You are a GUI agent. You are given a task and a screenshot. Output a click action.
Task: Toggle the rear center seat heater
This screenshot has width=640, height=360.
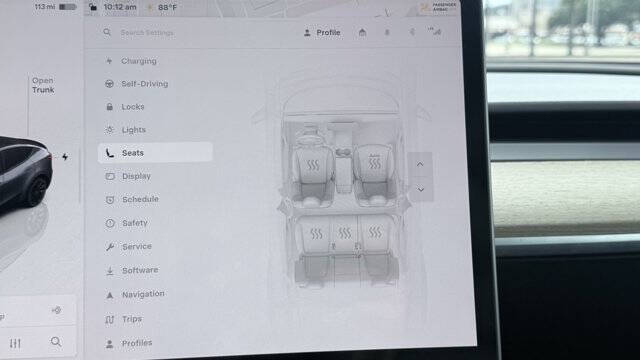tap(344, 233)
